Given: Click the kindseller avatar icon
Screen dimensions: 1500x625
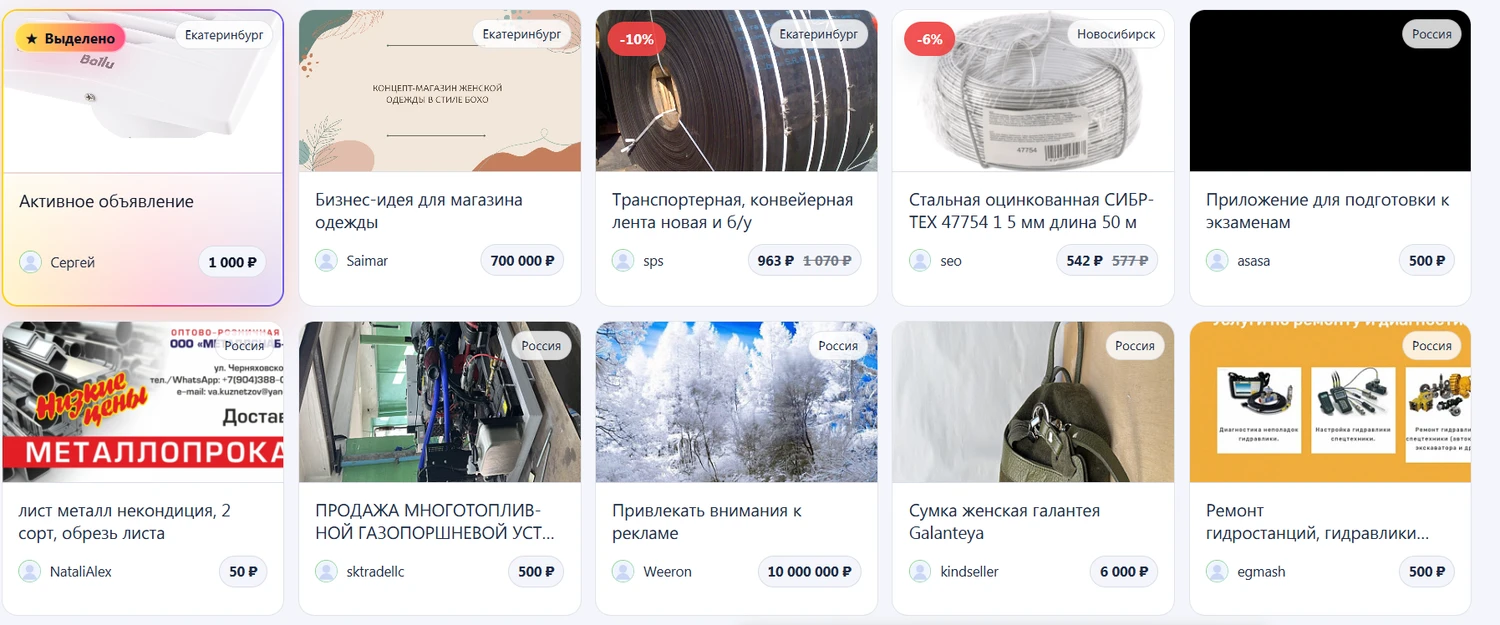Looking at the screenshot, I should click(x=921, y=571).
